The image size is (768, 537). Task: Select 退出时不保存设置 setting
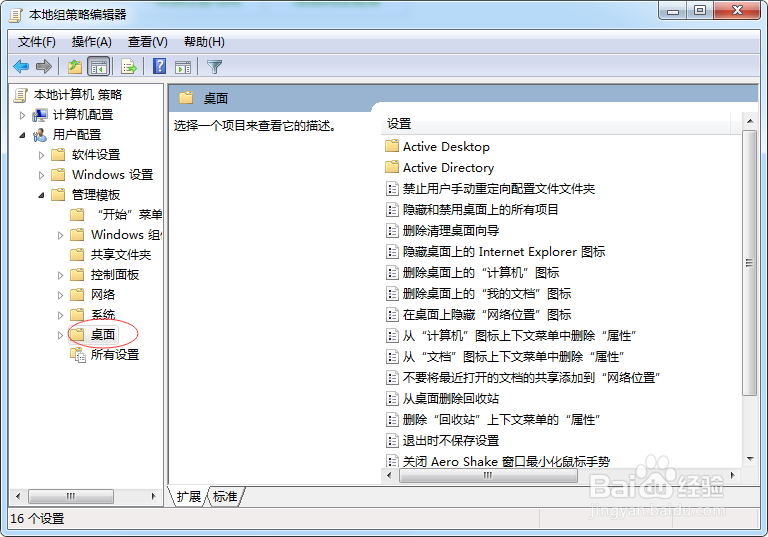(443, 441)
